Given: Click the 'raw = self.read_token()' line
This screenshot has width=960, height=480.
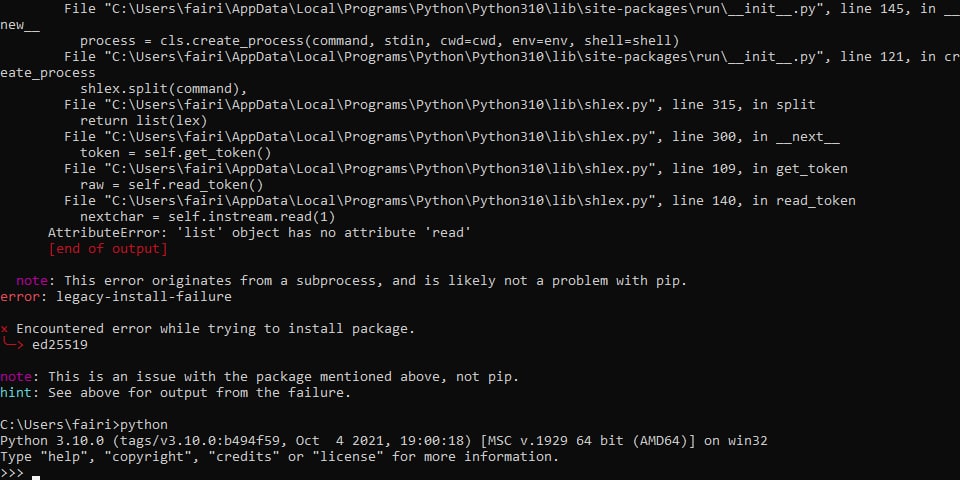Looking at the screenshot, I should (171, 184).
